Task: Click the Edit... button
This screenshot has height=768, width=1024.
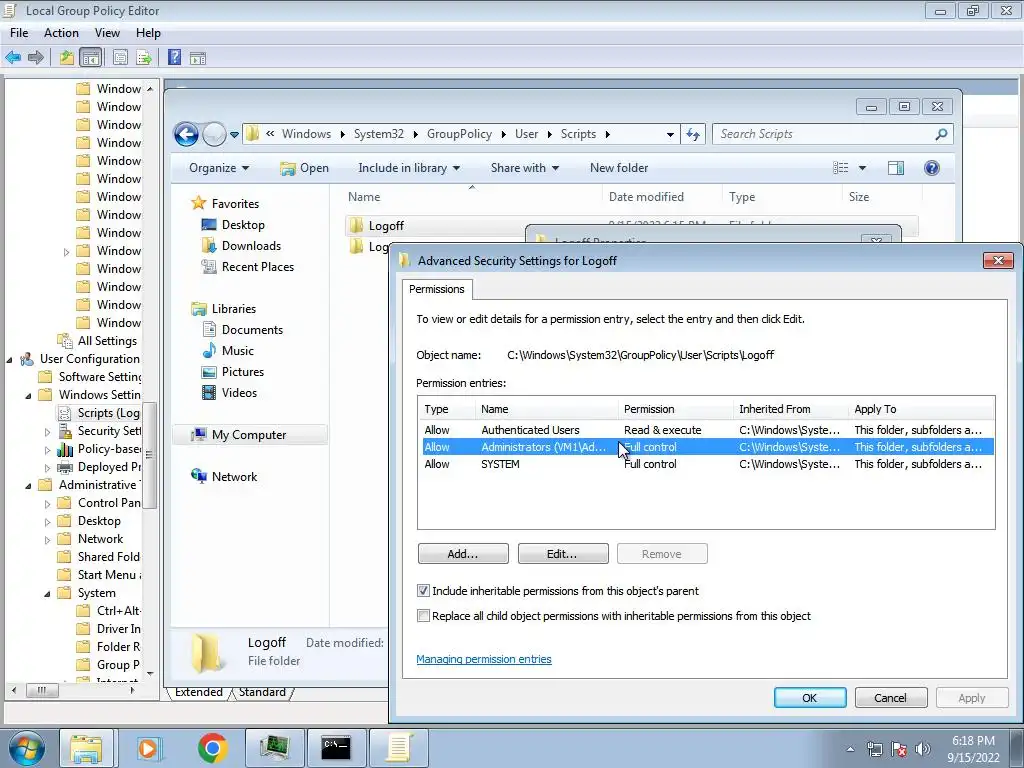Action: (x=562, y=554)
